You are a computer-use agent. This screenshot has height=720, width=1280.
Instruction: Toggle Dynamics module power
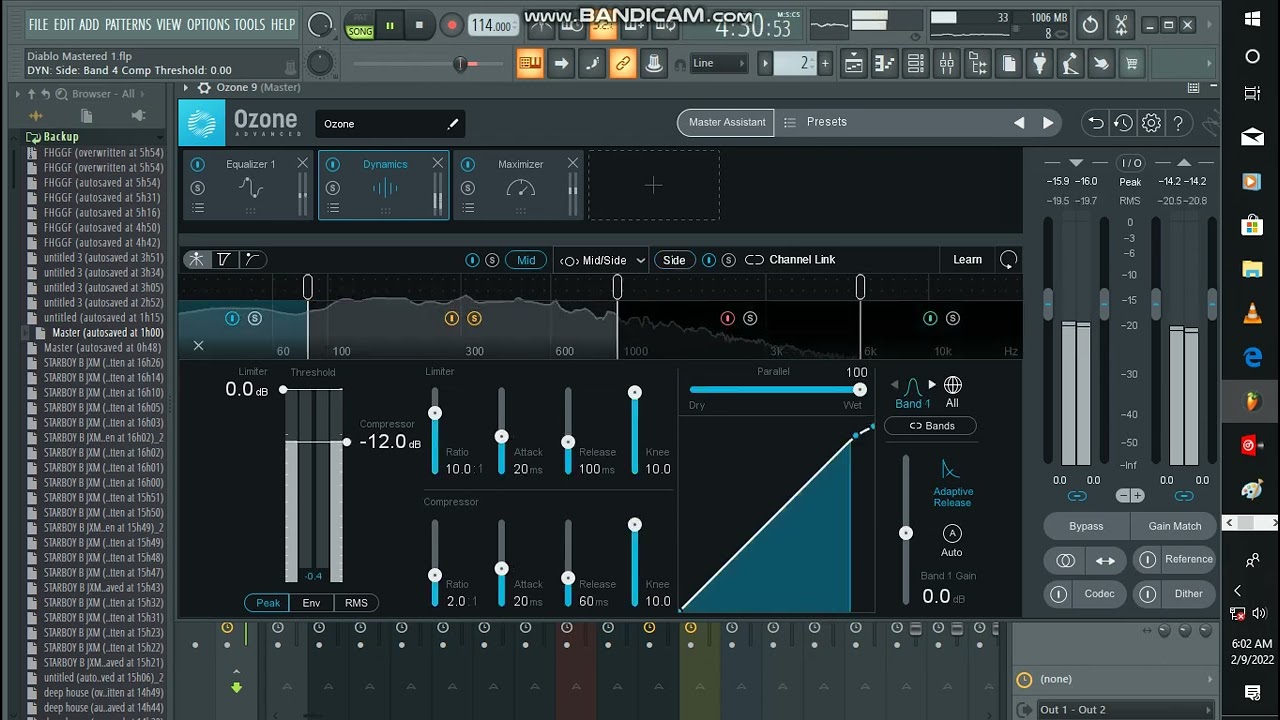coord(333,164)
